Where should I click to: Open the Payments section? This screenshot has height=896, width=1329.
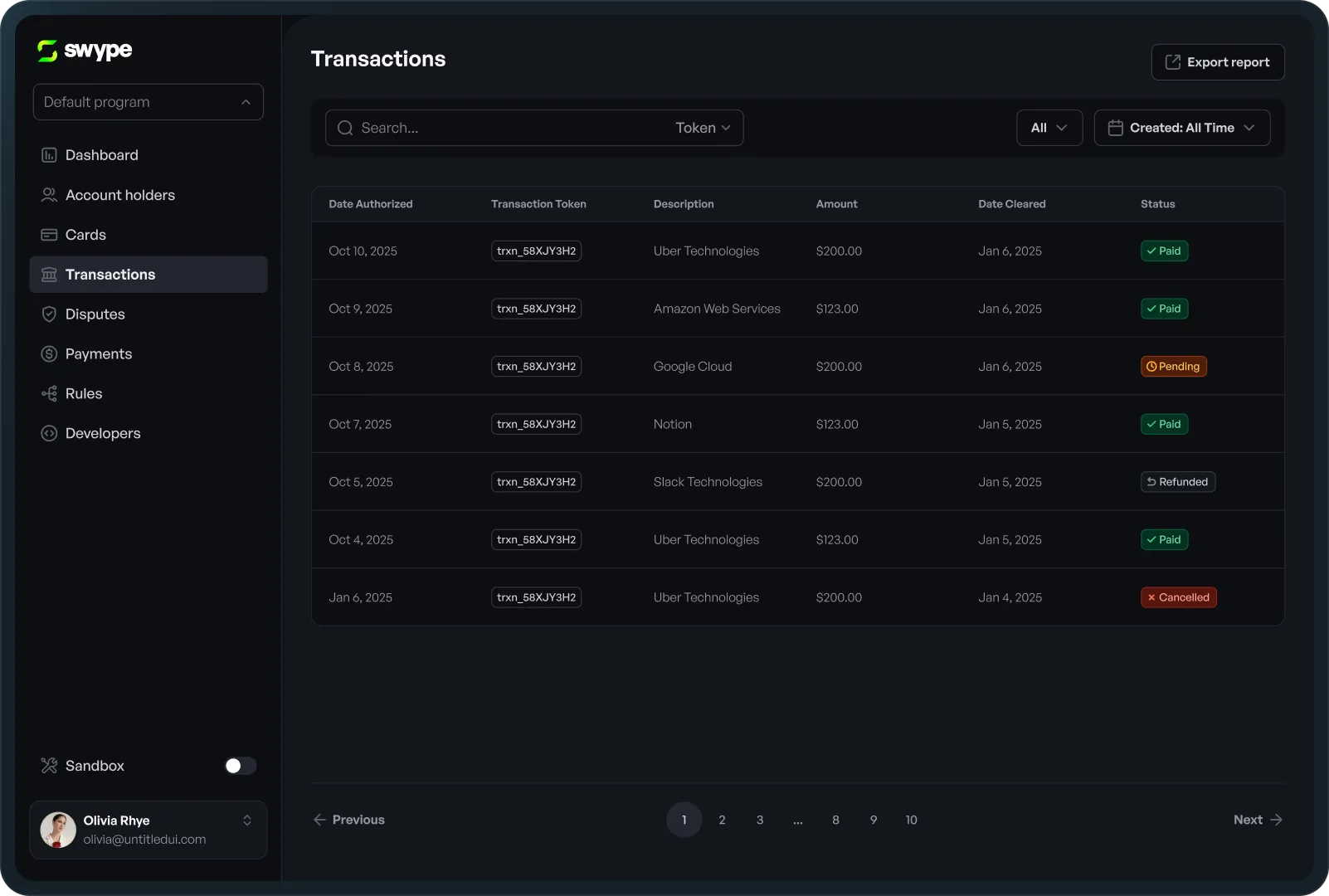(148, 354)
